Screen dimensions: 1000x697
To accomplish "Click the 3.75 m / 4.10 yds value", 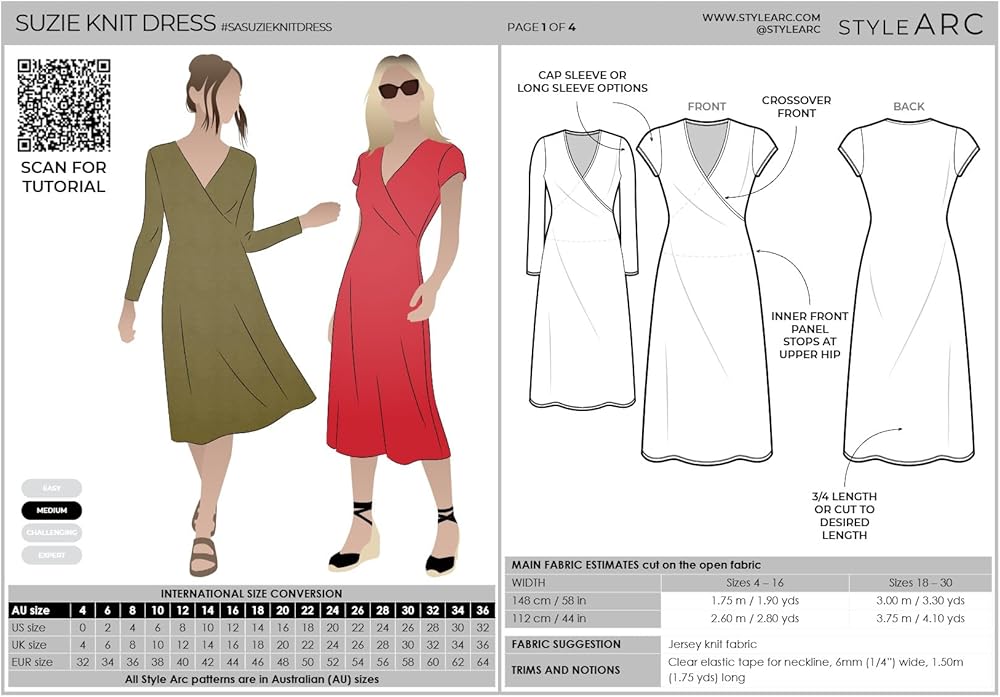I will pos(920,618).
